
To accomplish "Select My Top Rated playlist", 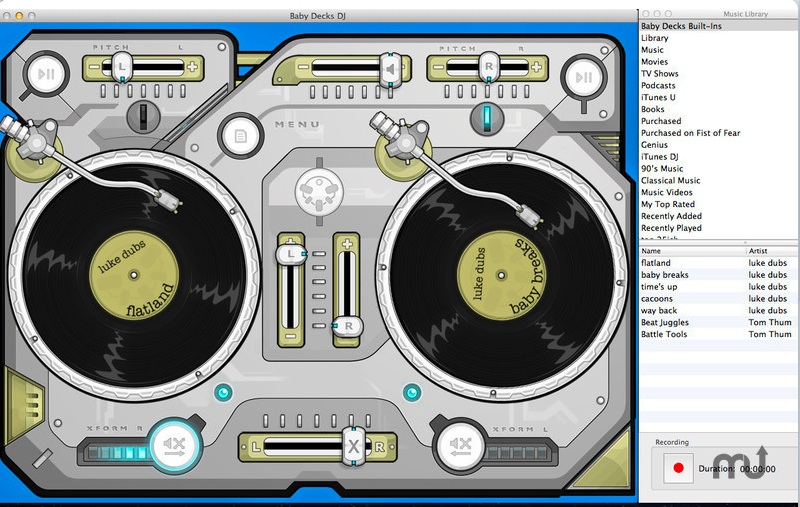I will point(718,204).
